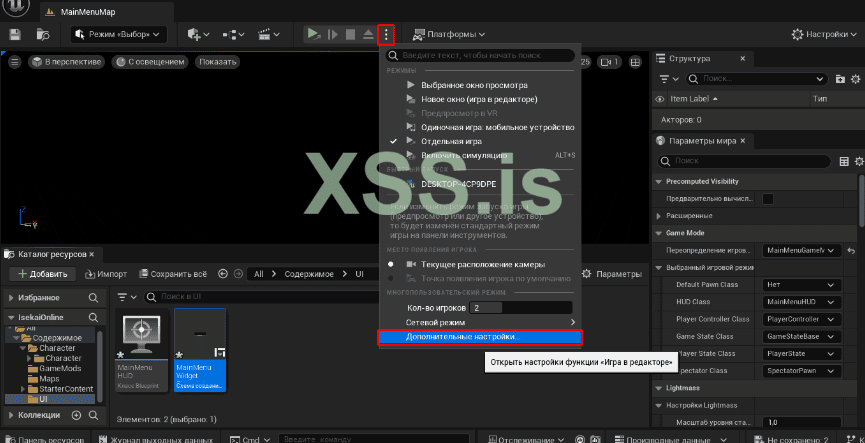Open the Сетевой режим submenu
Image resolution: width=865 pixels, height=443 pixels.
point(480,322)
